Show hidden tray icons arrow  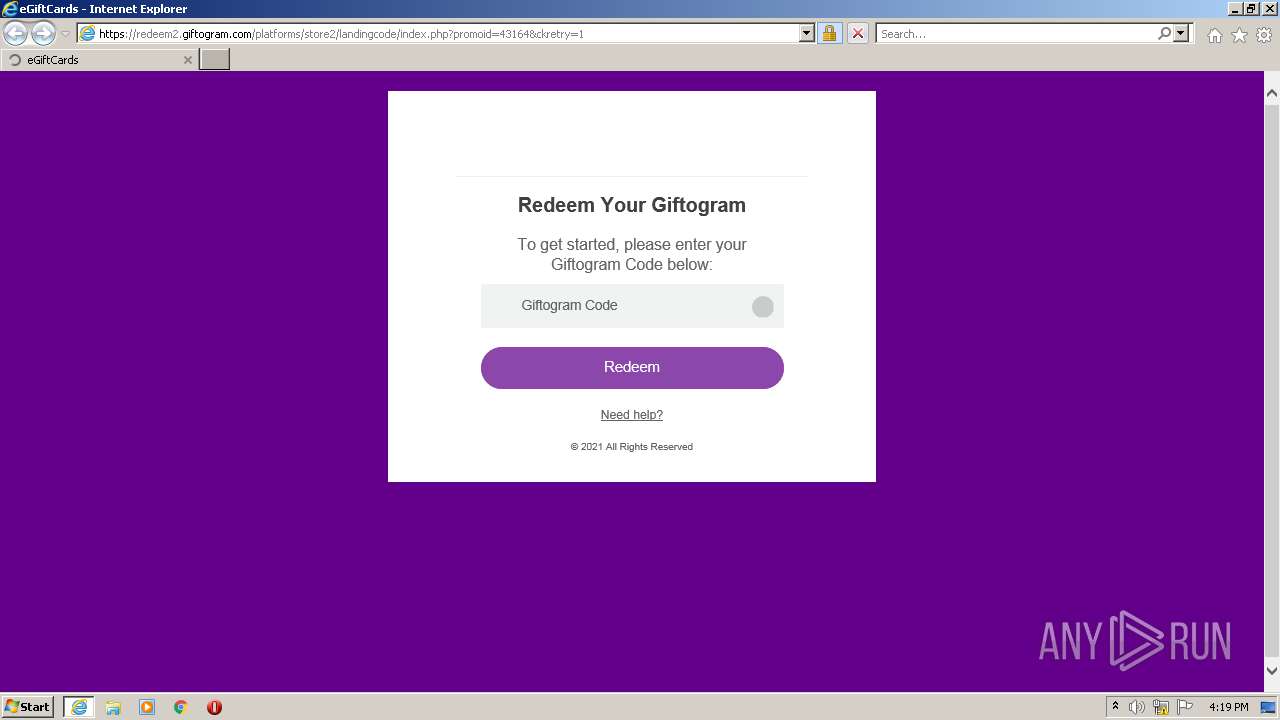click(x=1115, y=707)
